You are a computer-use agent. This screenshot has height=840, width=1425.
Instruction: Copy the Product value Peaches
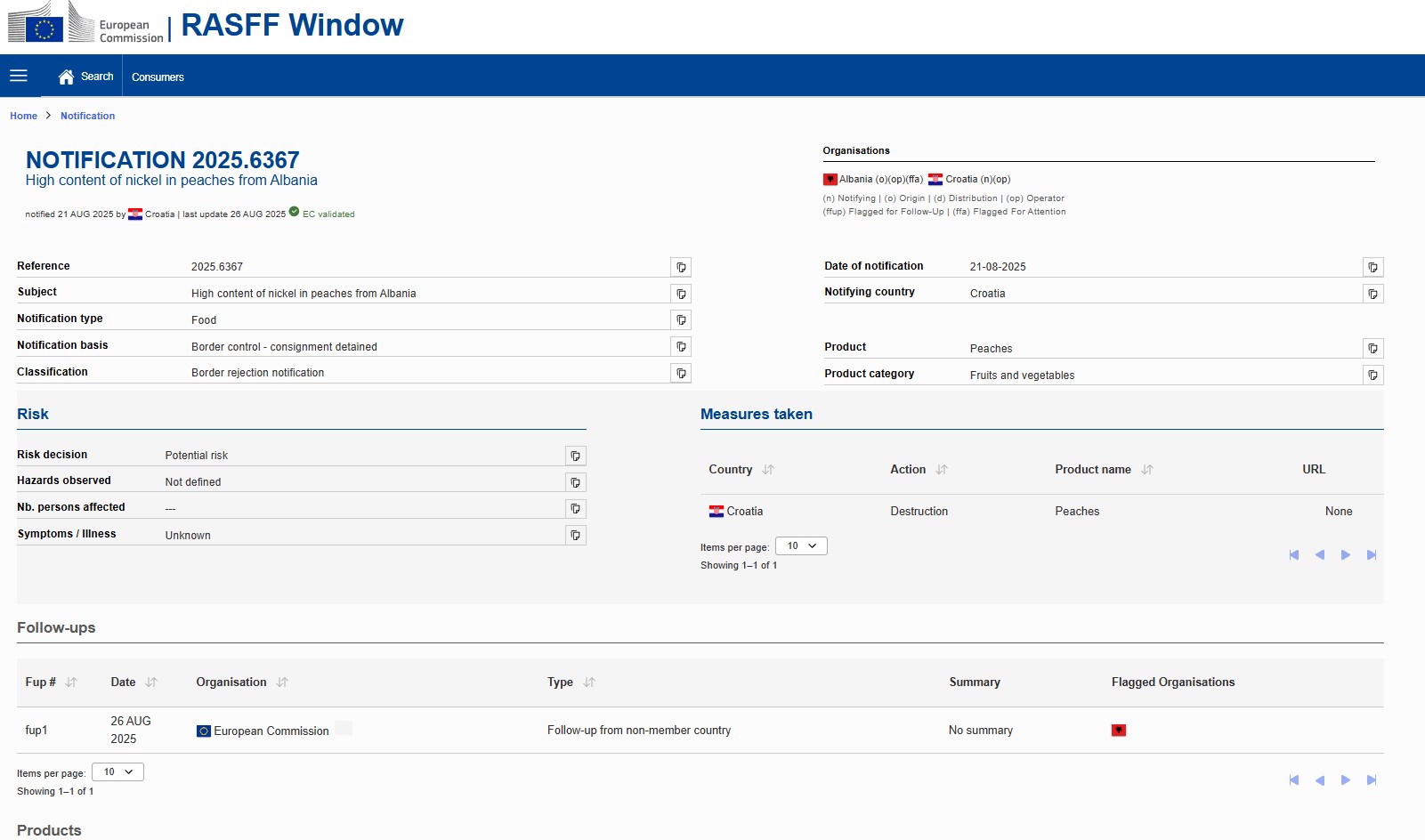[1373, 348]
